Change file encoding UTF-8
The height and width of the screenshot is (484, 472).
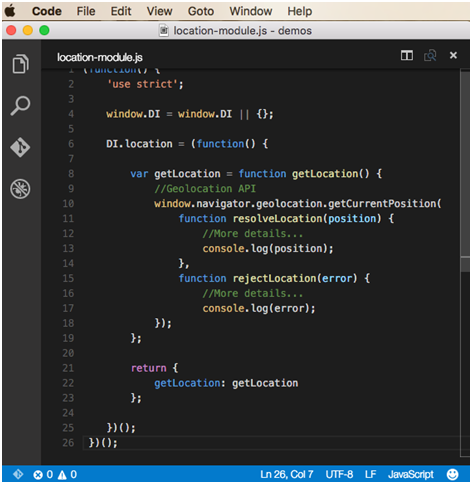click(x=339, y=474)
